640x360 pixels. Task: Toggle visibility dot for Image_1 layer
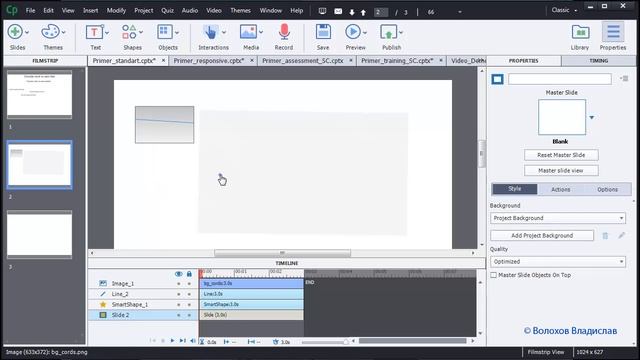point(178,284)
